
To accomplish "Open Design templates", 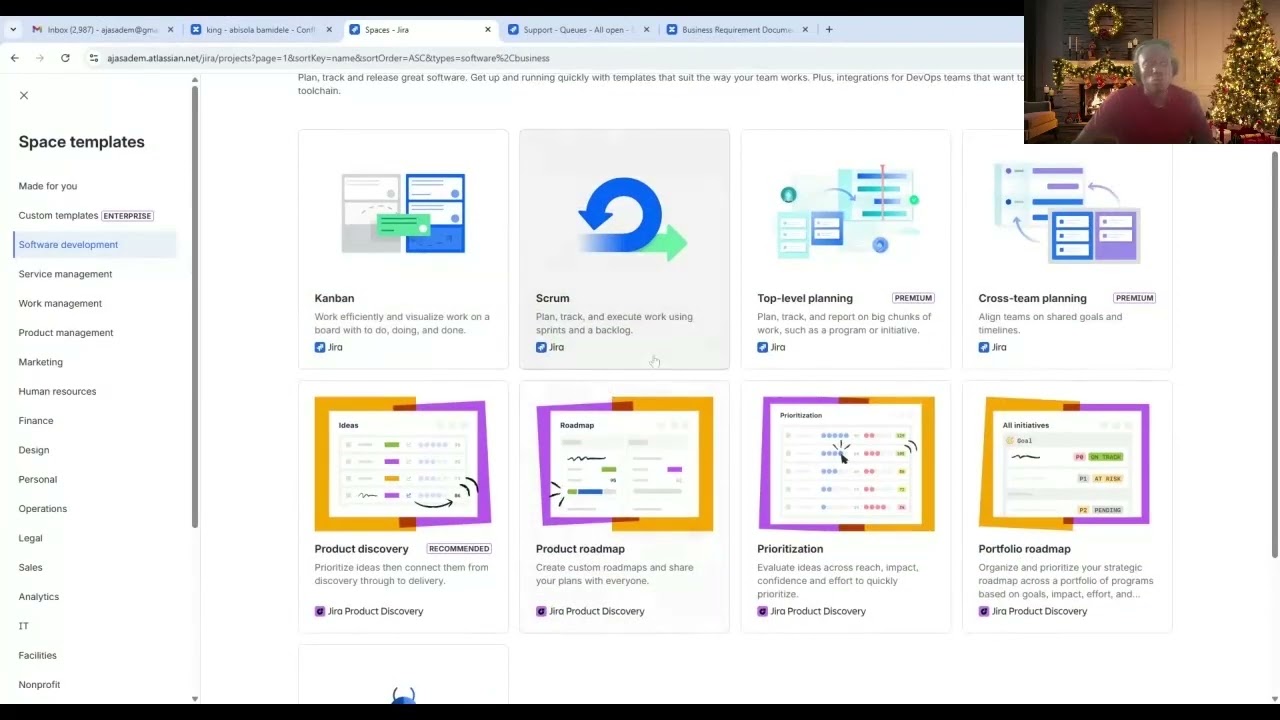I will point(33,450).
